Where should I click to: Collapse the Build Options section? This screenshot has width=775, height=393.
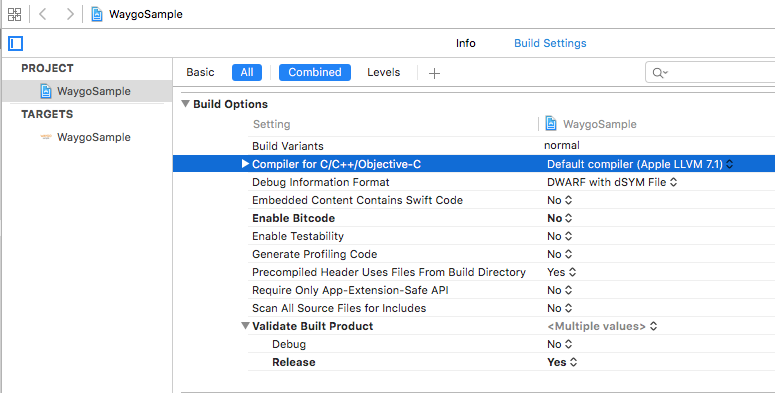point(185,104)
